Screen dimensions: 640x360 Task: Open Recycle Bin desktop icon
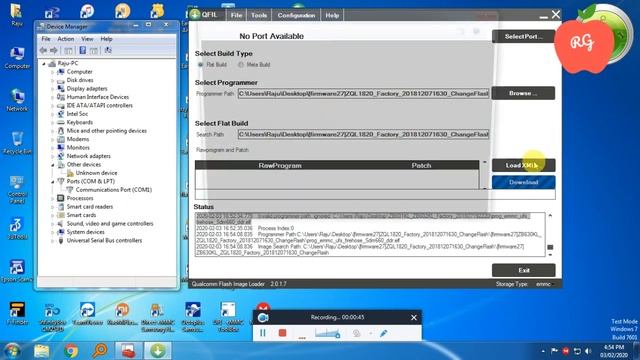17,143
